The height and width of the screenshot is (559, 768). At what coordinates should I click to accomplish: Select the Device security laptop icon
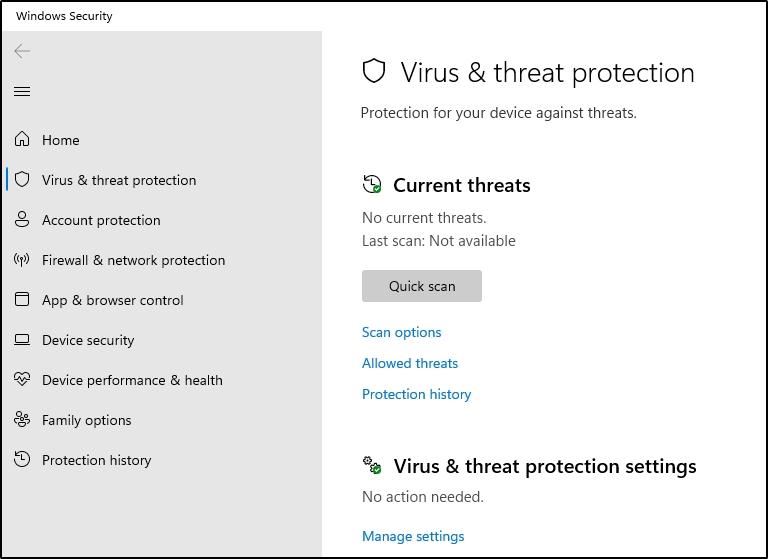click(x=22, y=340)
